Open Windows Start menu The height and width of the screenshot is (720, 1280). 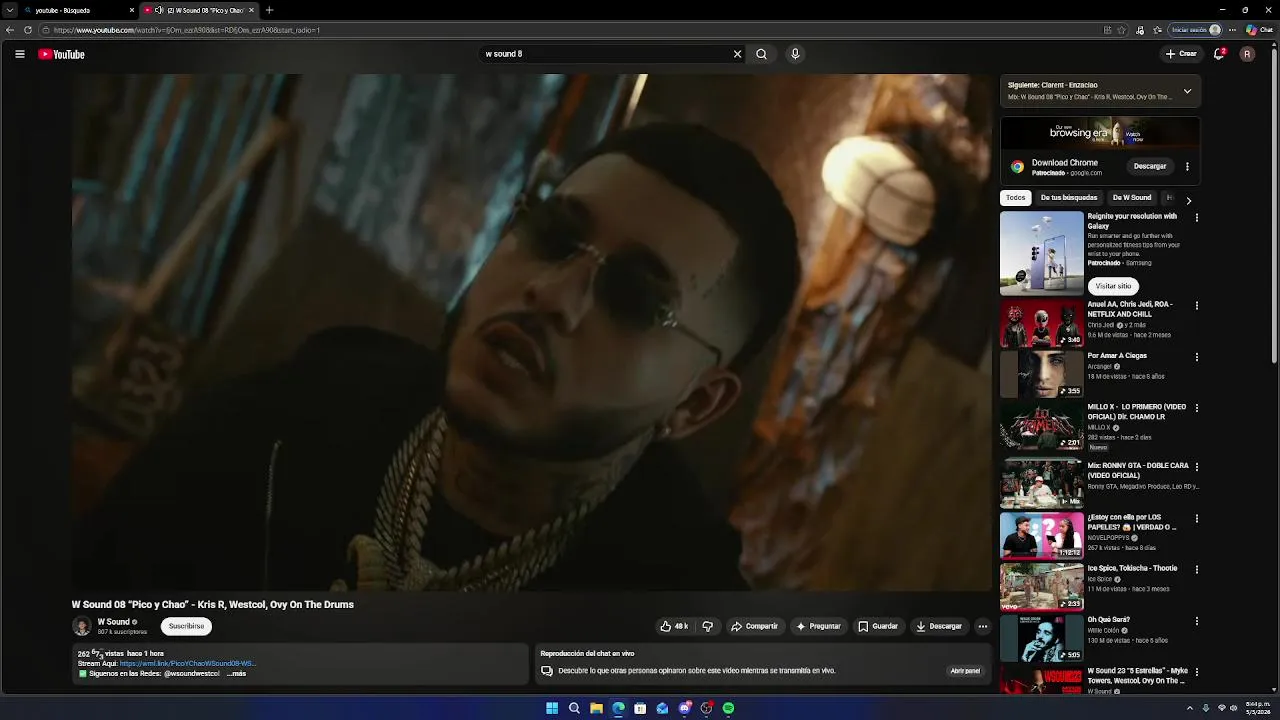click(x=552, y=708)
